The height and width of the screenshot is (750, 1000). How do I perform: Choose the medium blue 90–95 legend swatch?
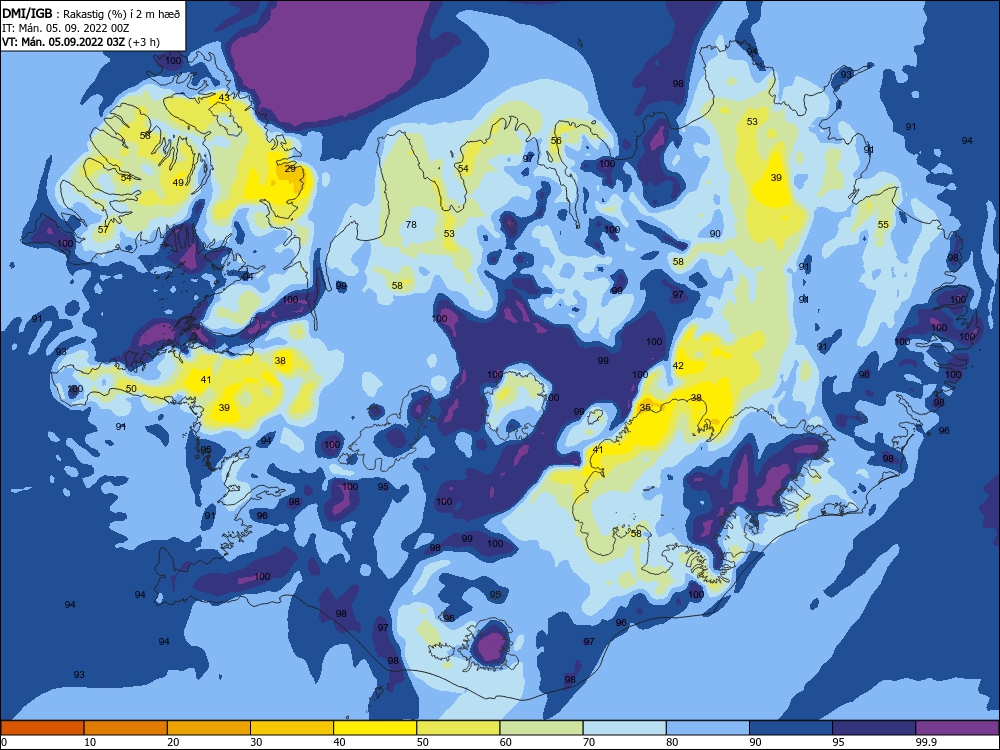pos(791,728)
